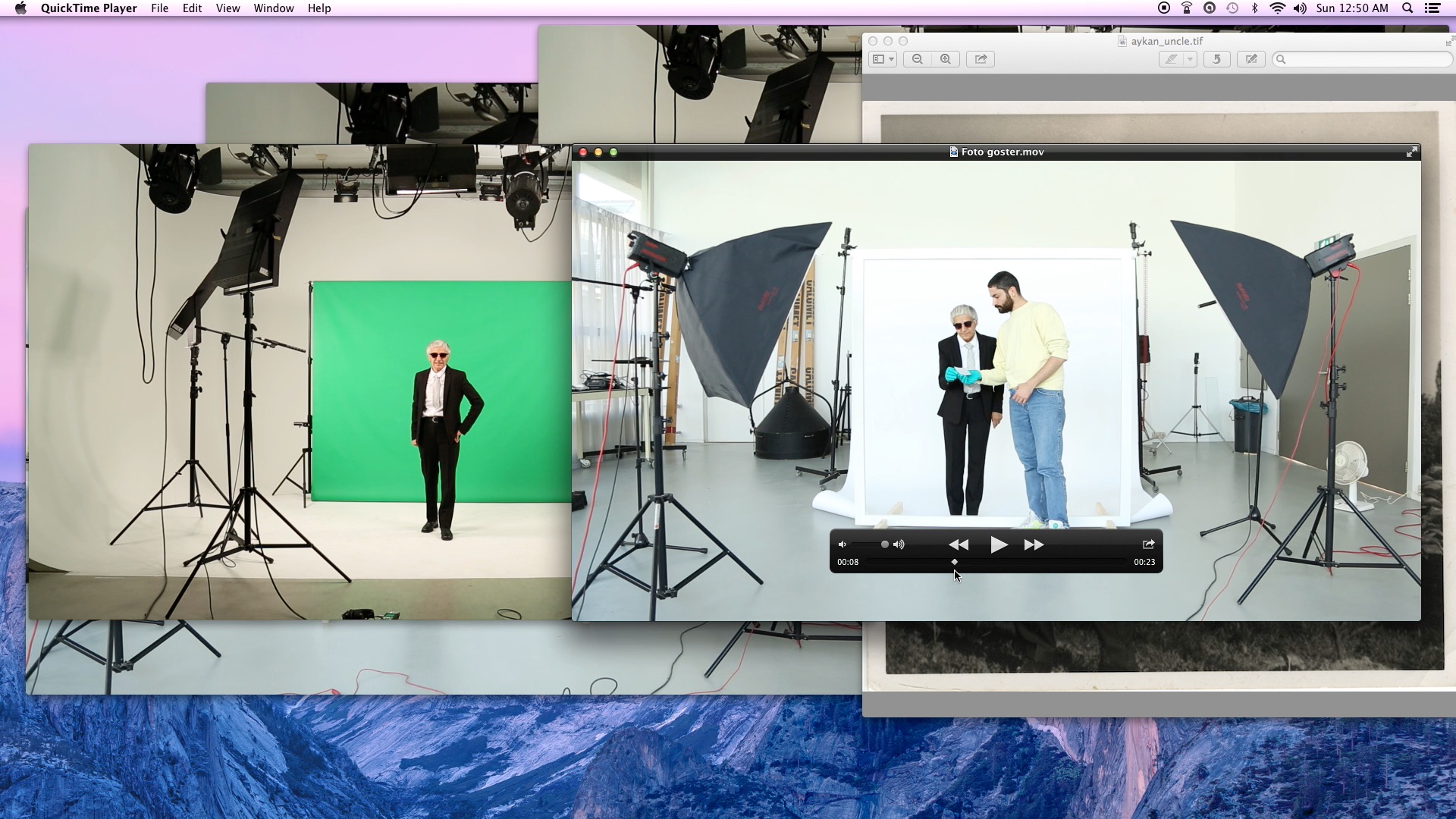
Task: Click the Preview share button
Action: point(981,59)
